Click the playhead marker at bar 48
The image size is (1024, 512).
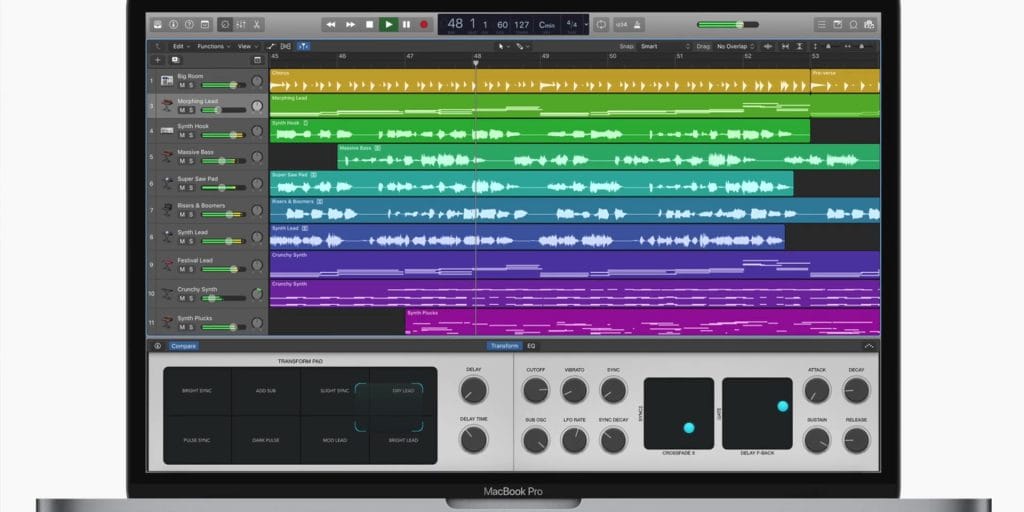point(475,63)
